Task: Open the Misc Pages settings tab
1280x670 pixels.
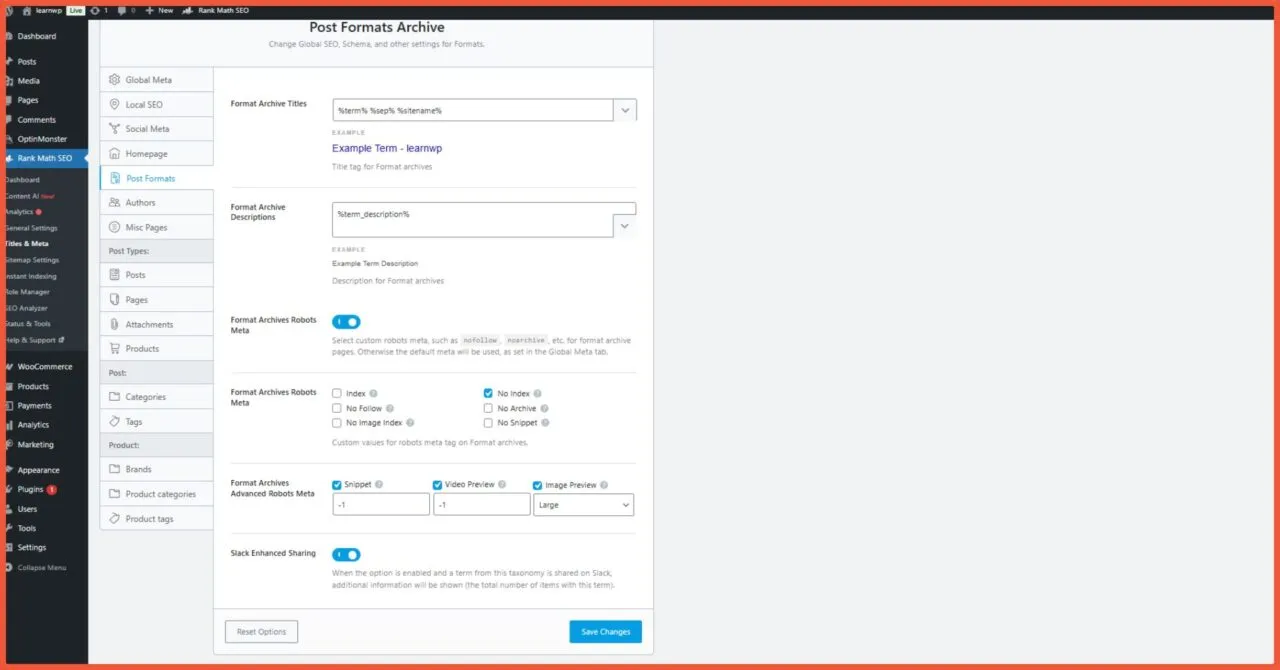Action: 146,228
